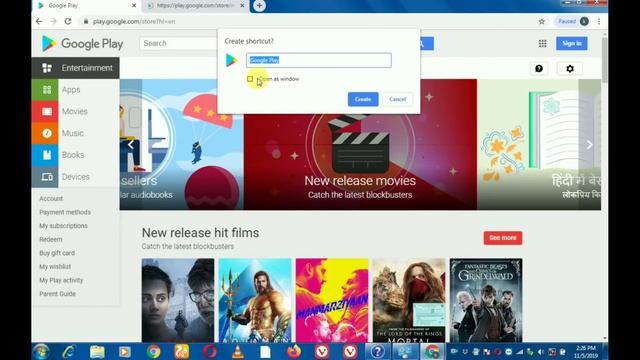Screen dimensions: 640x360
Task: Open My subscriptions link
Action: pos(63,226)
